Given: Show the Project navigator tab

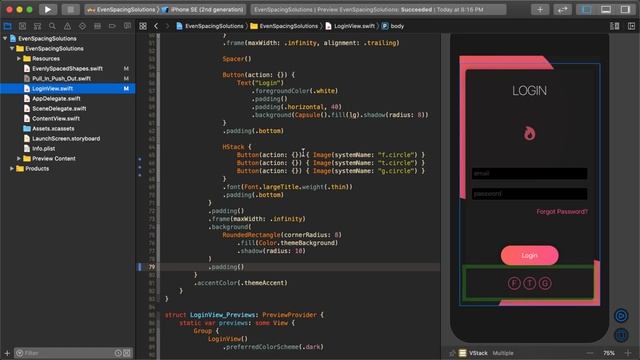Looking at the screenshot, I should [7, 26].
